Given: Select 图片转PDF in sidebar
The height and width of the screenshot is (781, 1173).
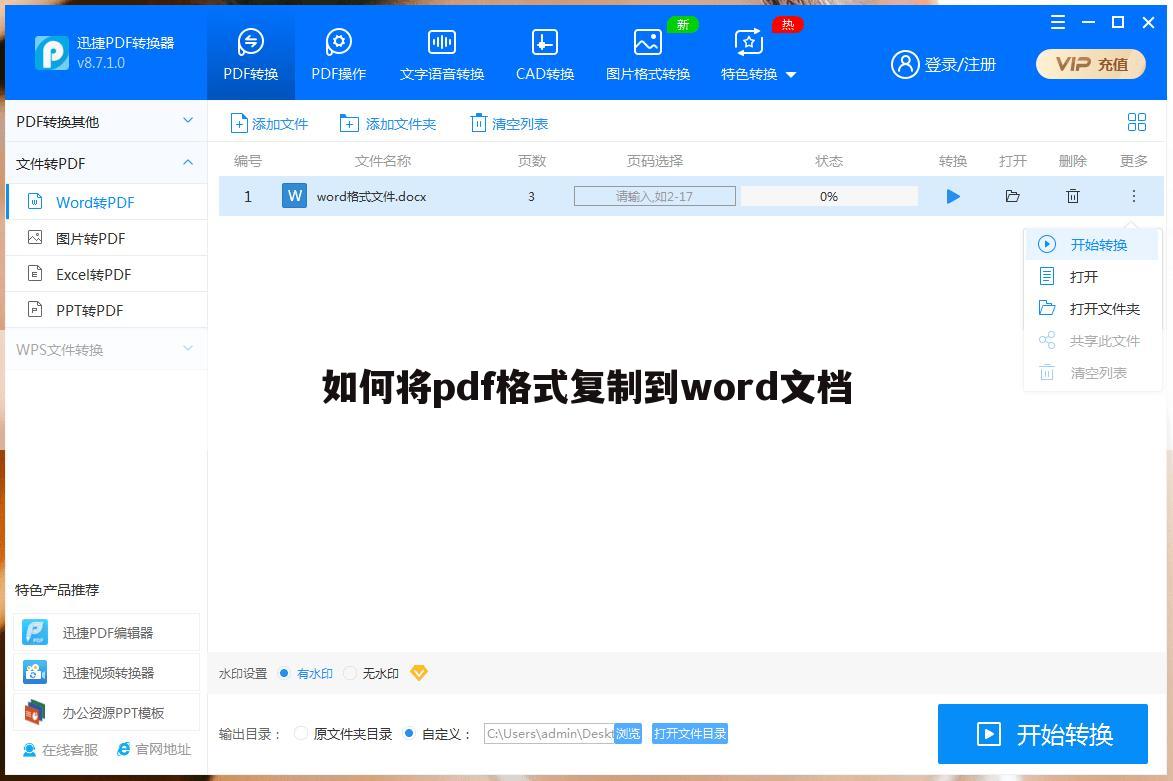Looking at the screenshot, I should click(106, 238).
